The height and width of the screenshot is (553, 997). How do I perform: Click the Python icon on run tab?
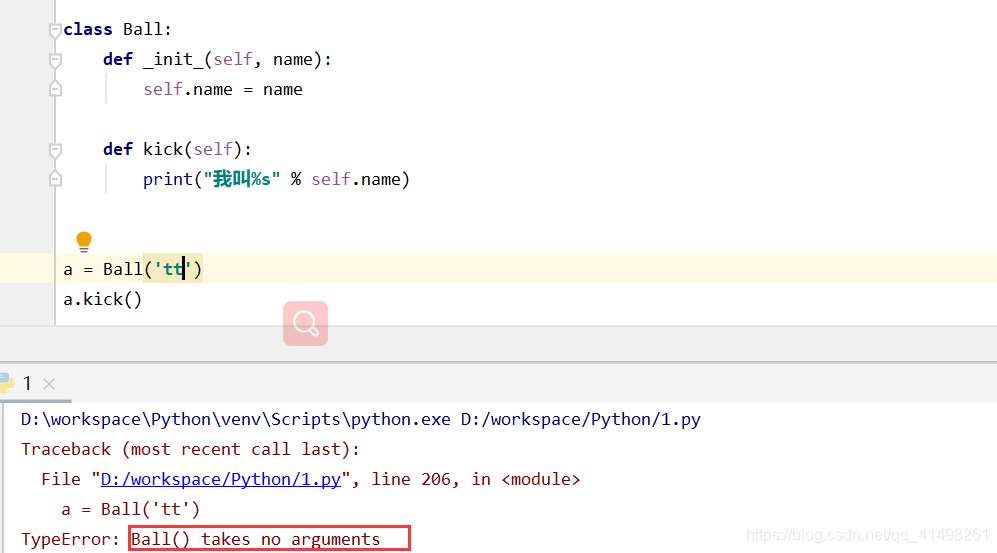[x=7, y=383]
